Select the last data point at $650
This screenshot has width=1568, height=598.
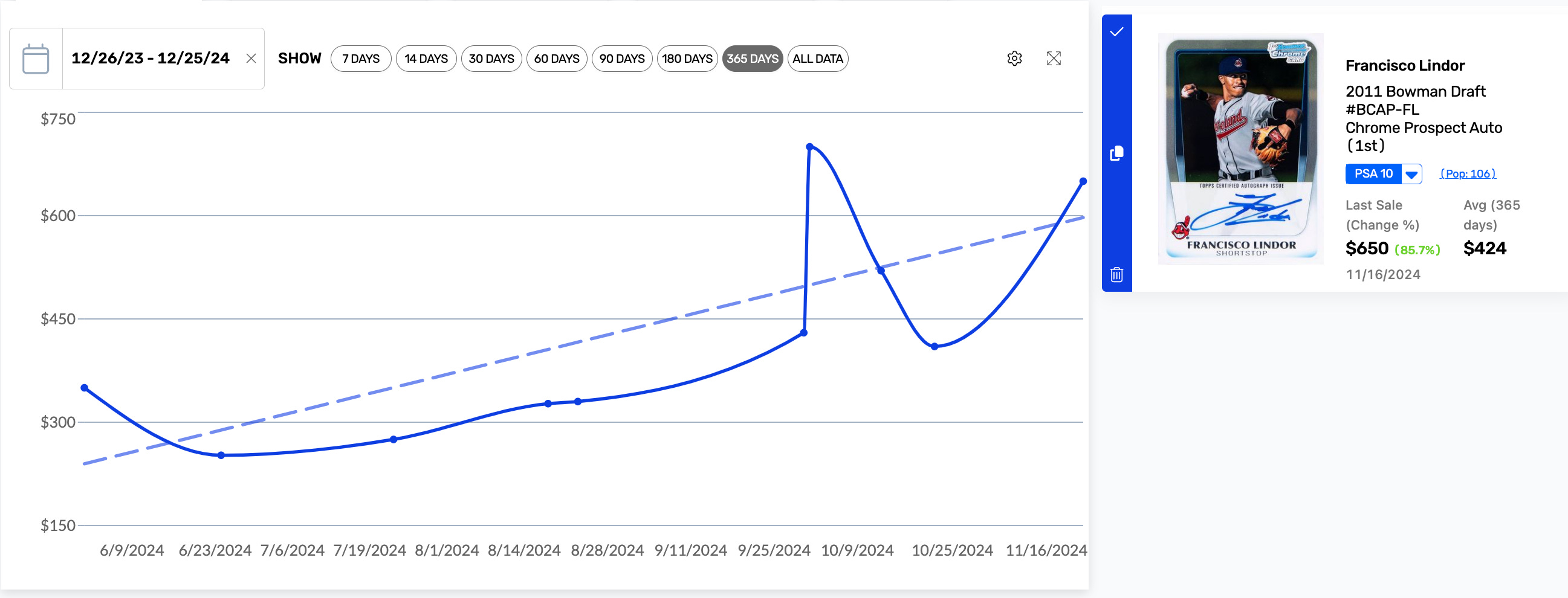pyautogui.click(x=1083, y=181)
